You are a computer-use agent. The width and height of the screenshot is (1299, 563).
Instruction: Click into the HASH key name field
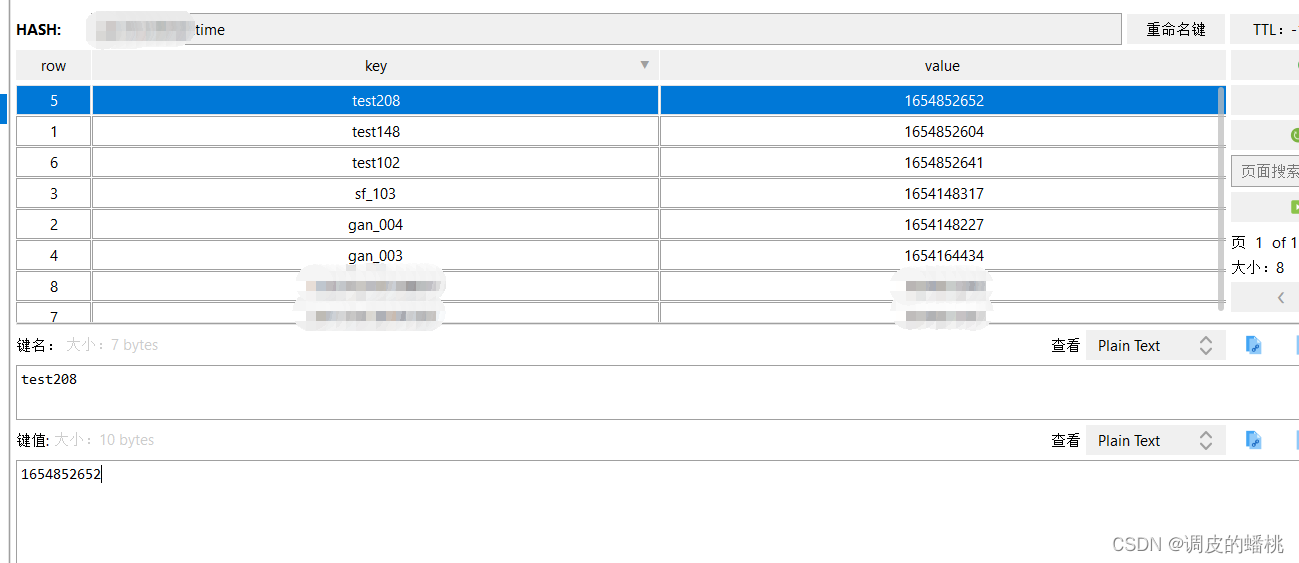click(x=650, y=30)
